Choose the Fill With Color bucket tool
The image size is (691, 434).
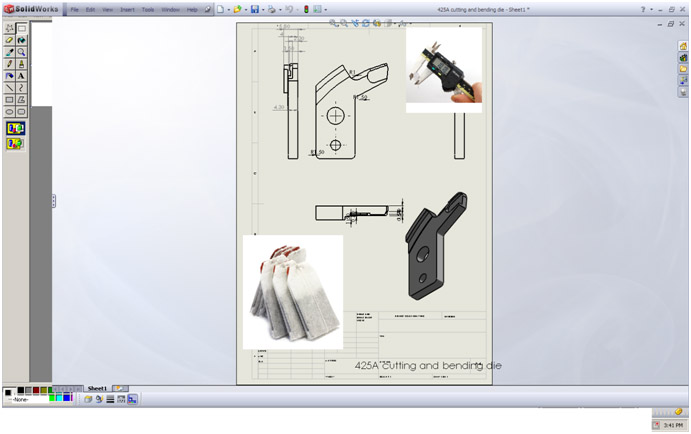click(x=21, y=40)
